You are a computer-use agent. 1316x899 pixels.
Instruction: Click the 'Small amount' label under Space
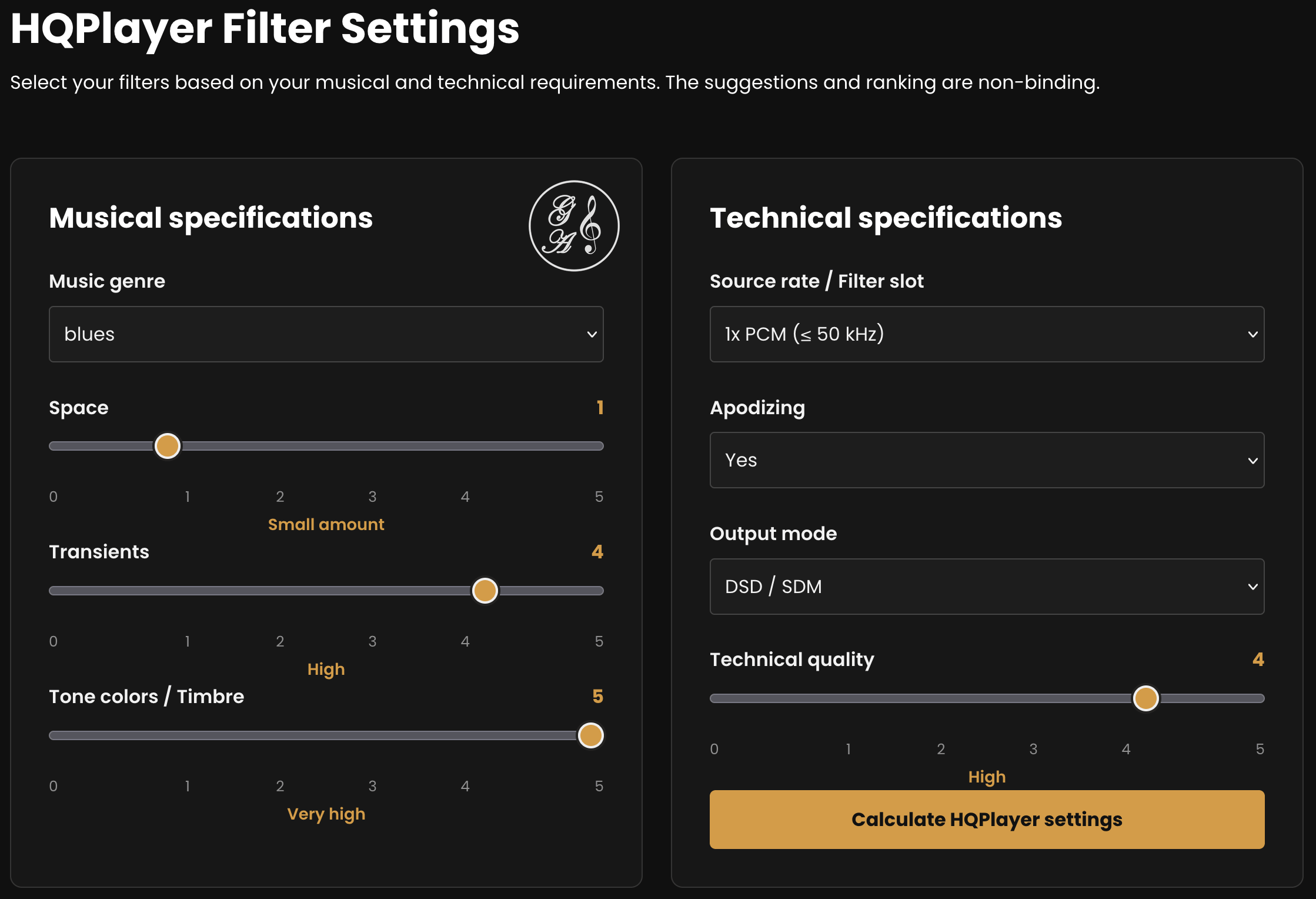pyautogui.click(x=326, y=524)
